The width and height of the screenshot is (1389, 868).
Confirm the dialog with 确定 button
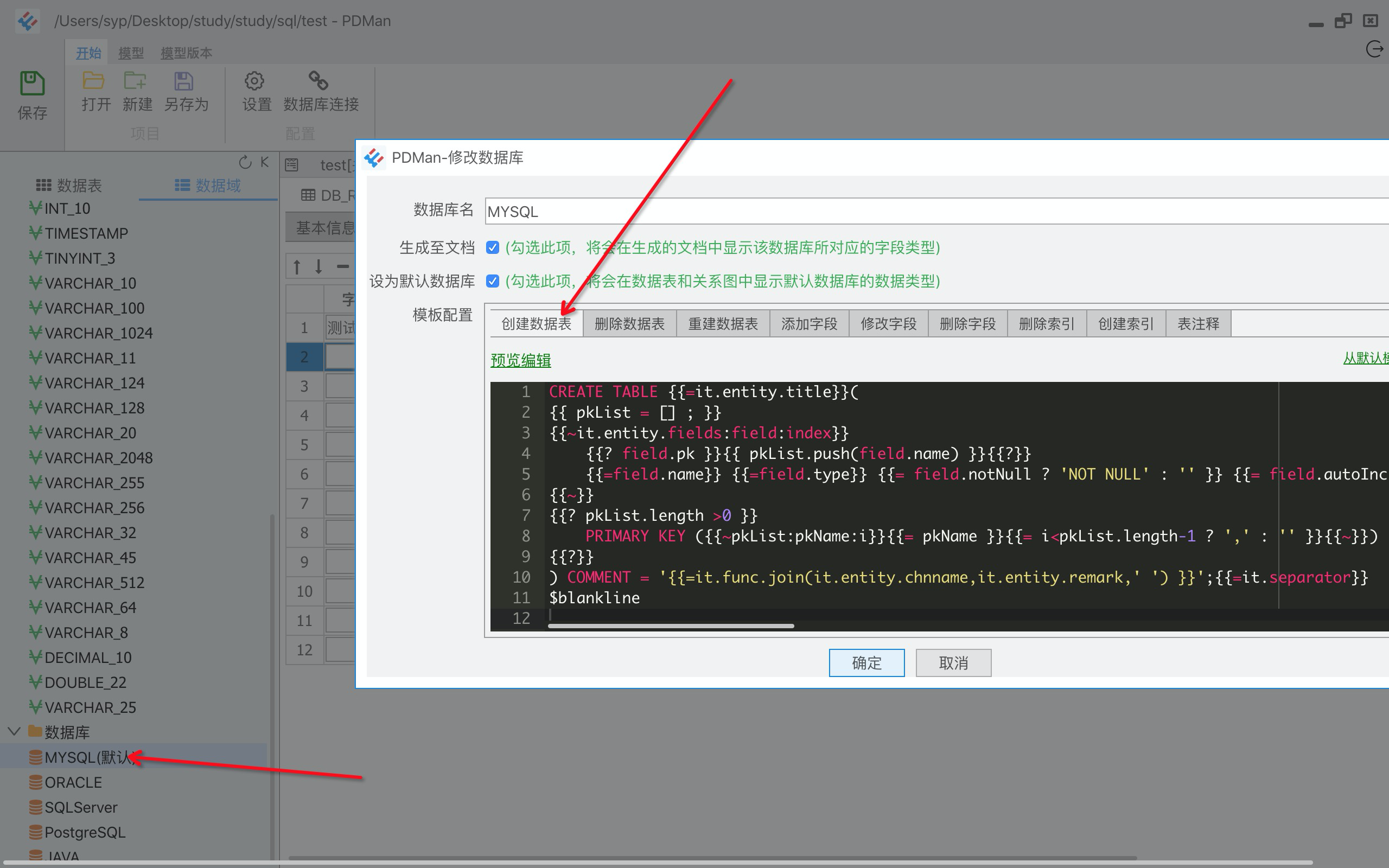866,662
